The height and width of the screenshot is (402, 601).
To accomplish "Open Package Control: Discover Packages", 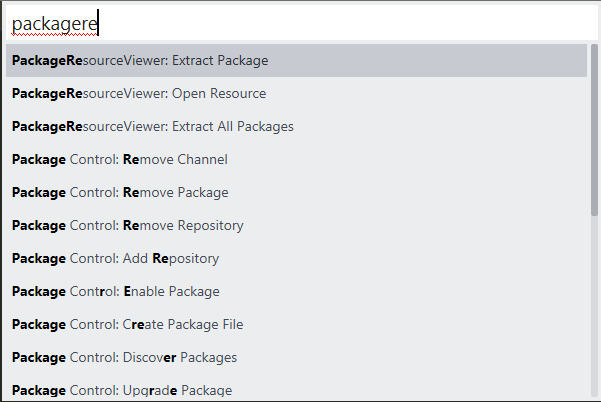I will pos(124,357).
